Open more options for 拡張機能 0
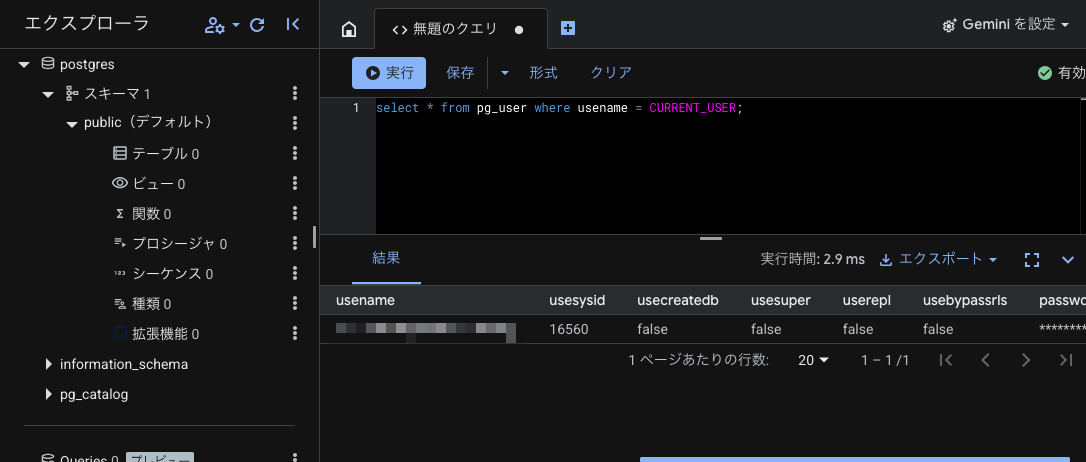 point(295,333)
